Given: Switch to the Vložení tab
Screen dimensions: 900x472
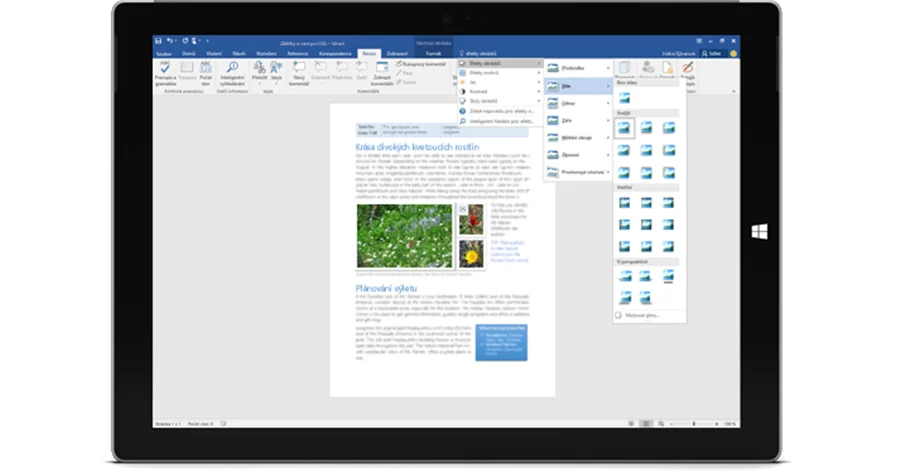Looking at the screenshot, I should 214,53.
